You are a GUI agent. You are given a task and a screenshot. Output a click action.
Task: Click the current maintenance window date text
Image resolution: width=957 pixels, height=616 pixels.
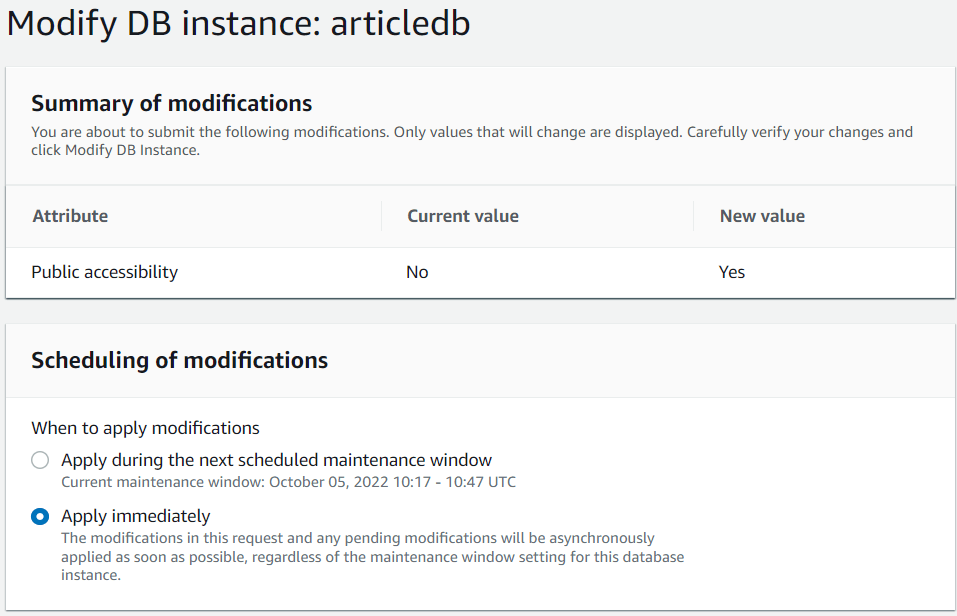(289, 482)
